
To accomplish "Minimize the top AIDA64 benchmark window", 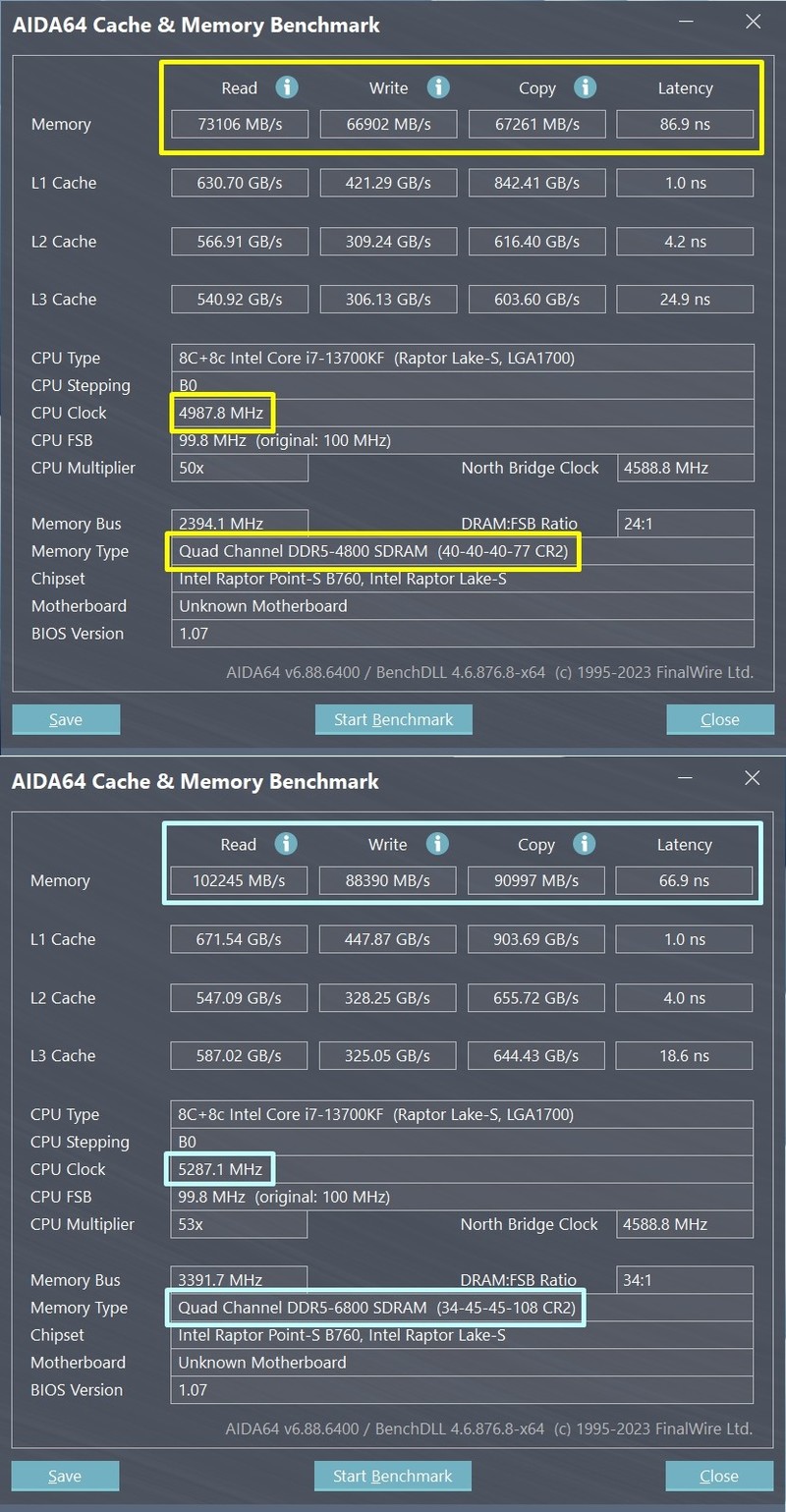I will pos(685,21).
